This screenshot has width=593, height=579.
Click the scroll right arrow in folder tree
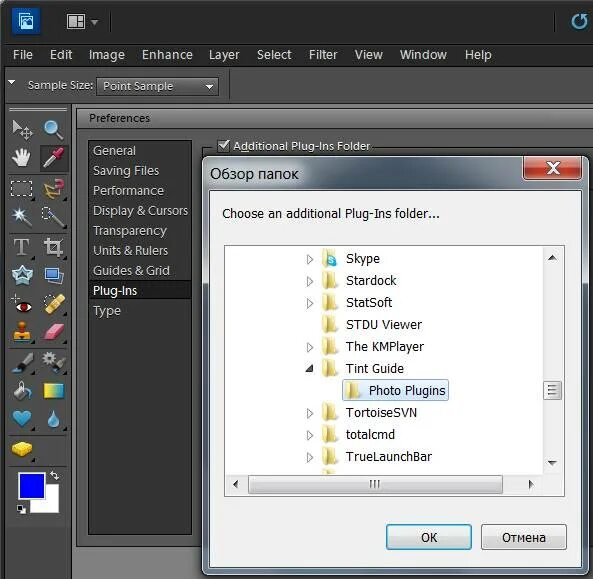[531, 484]
